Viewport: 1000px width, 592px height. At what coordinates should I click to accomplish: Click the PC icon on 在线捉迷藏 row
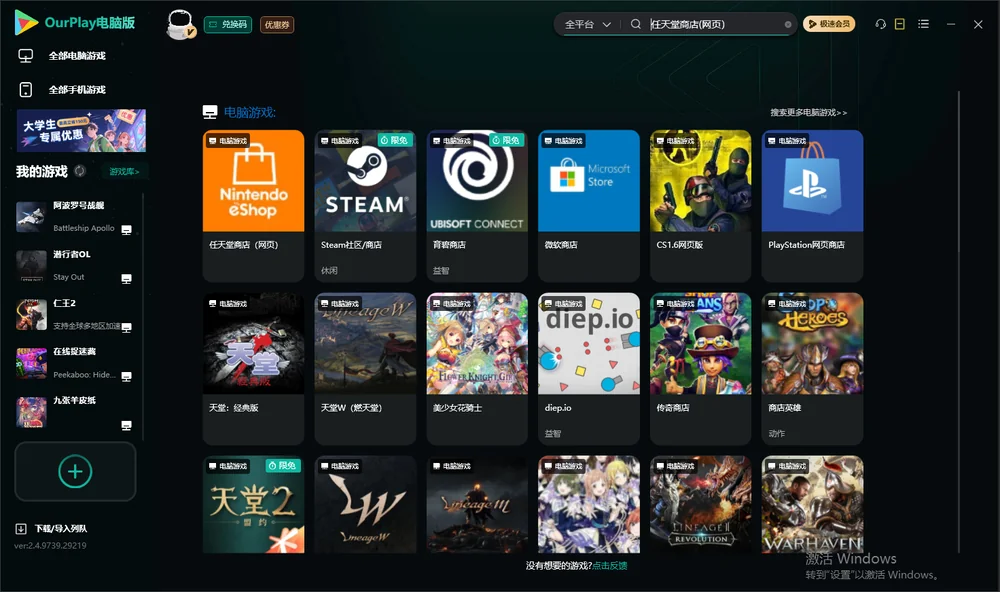[x=126, y=376]
